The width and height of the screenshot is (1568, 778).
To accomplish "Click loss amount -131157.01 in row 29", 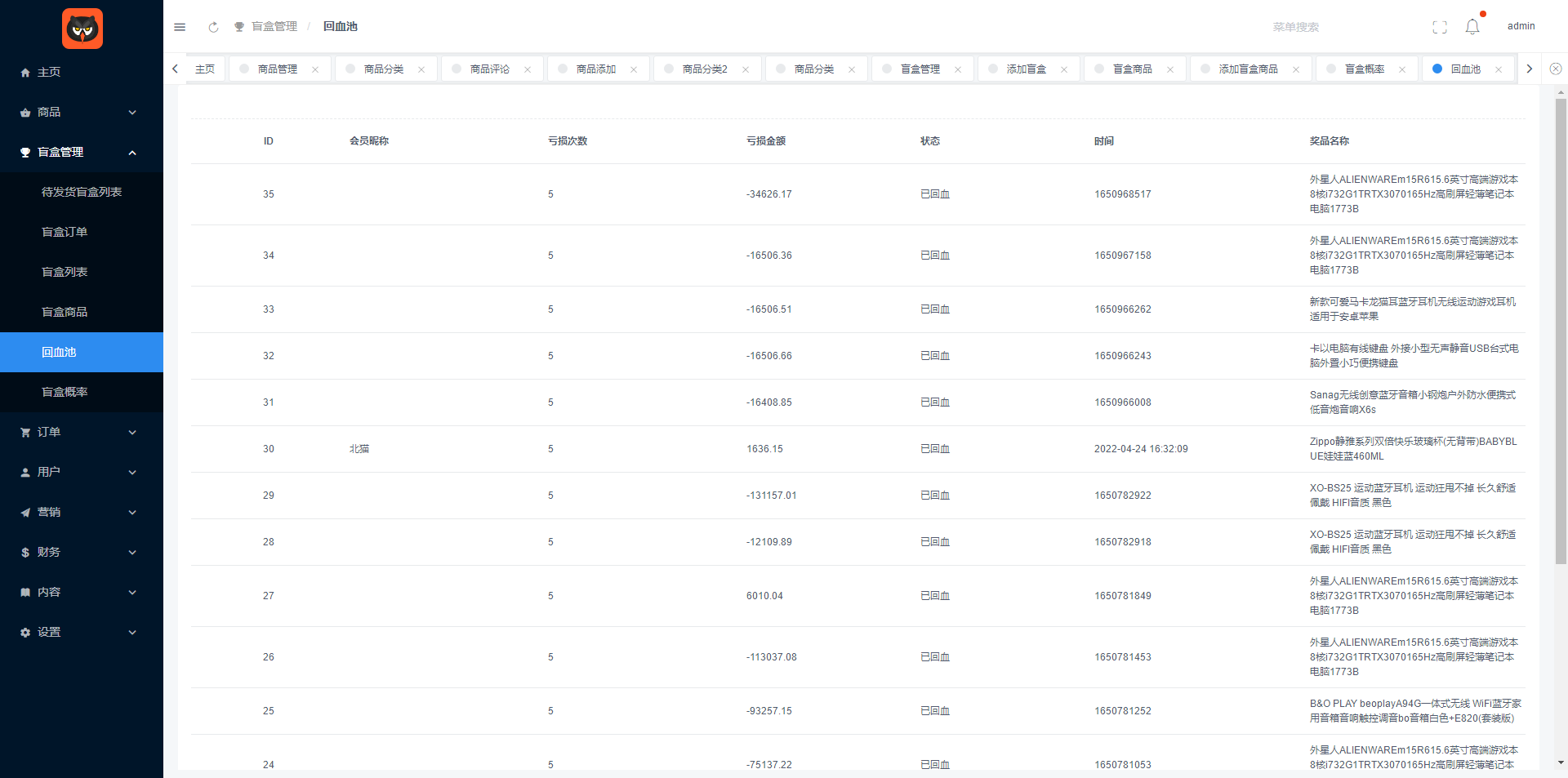I will tap(772, 496).
